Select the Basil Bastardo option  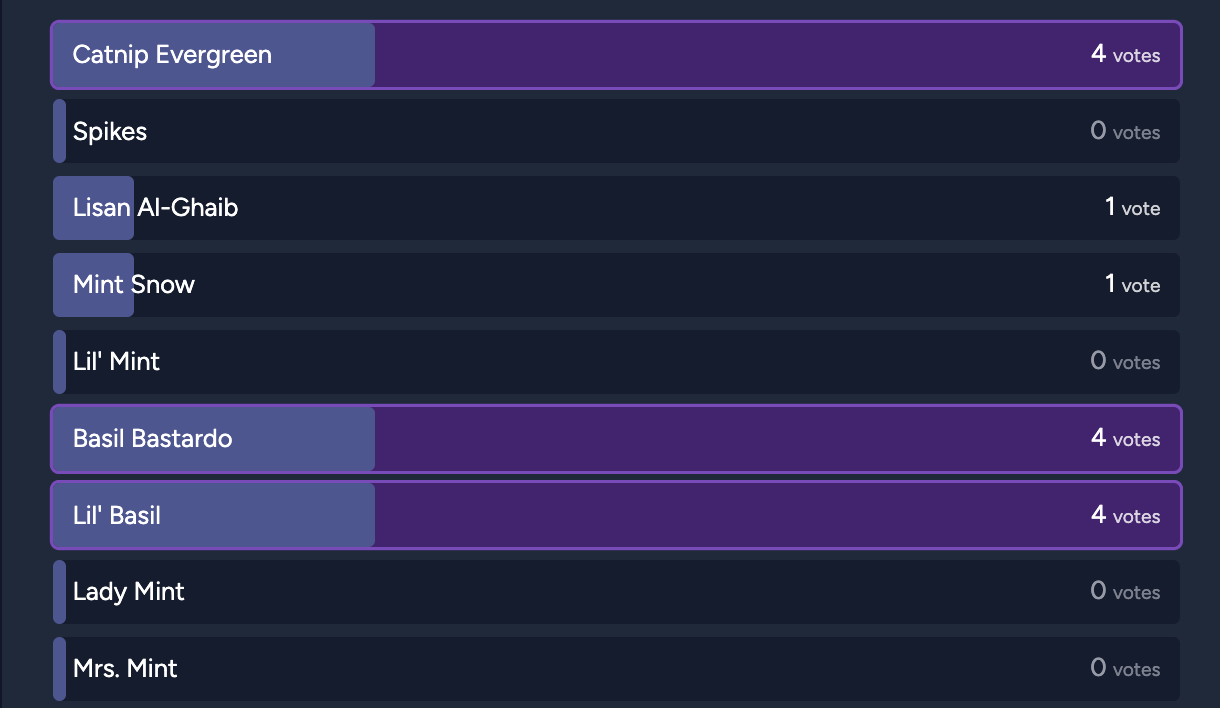tap(616, 439)
